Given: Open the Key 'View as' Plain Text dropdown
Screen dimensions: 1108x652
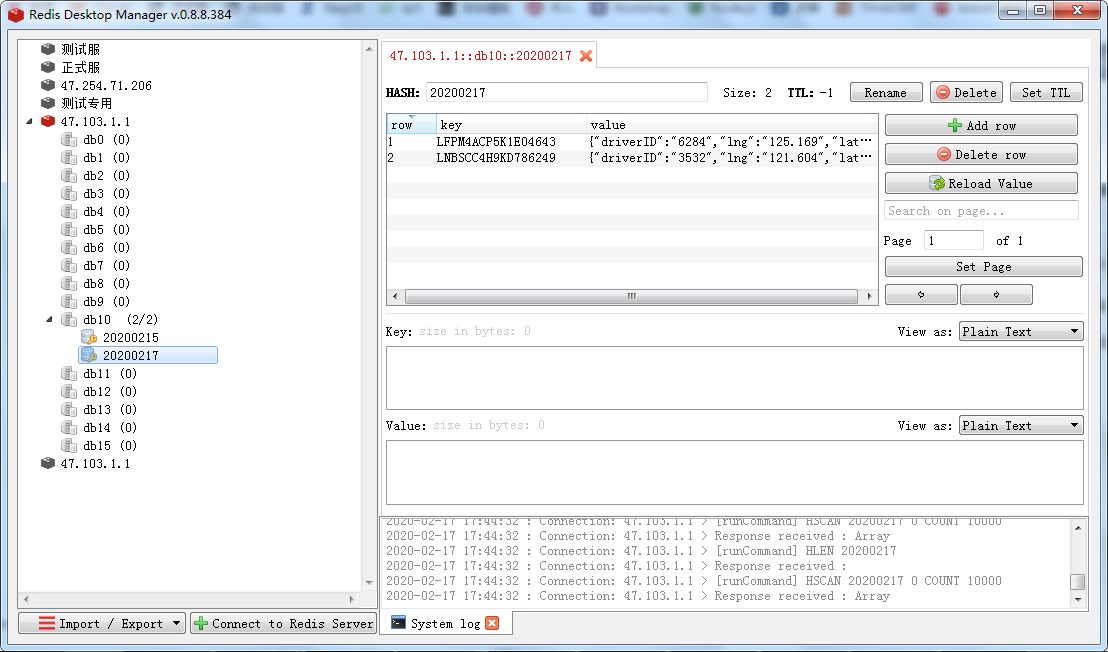Looking at the screenshot, I should [x=1021, y=331].
